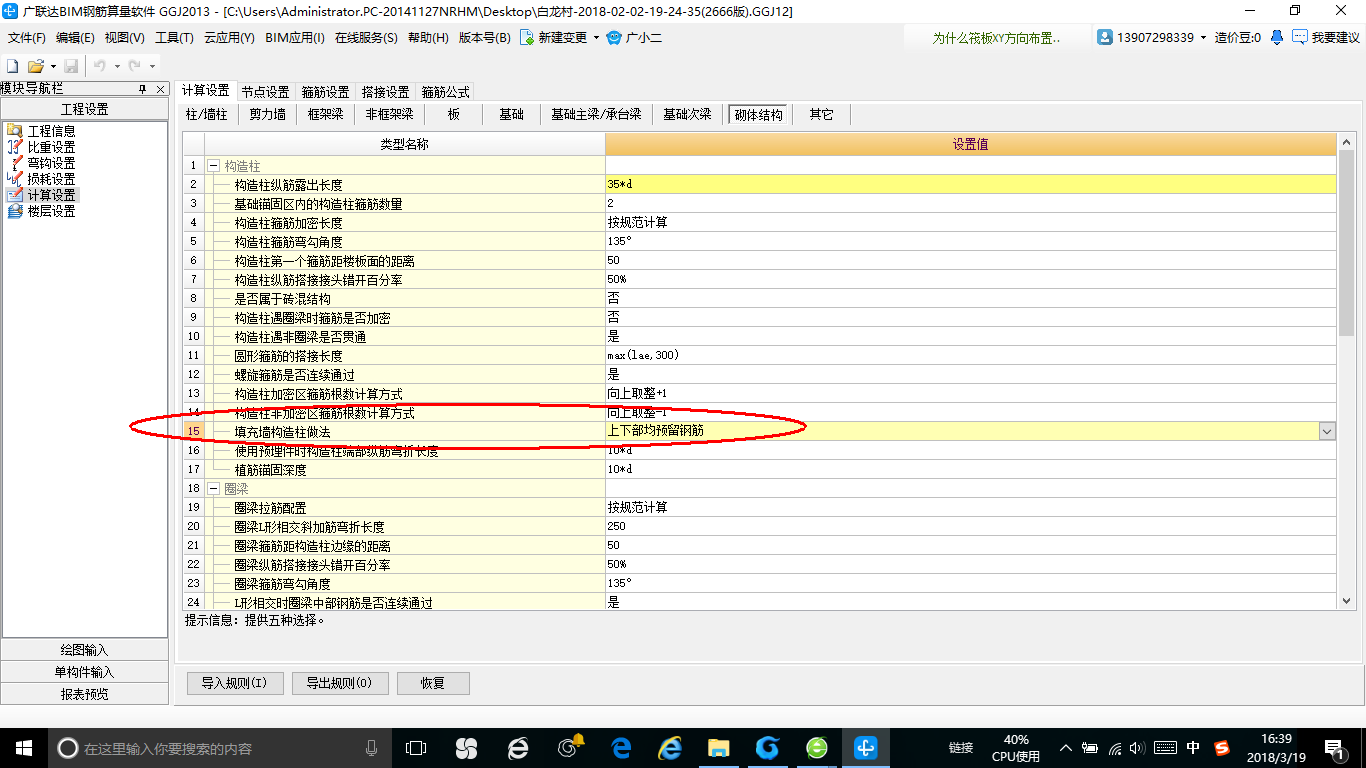Click the new file icon in toolbar
This screenshot has height=768, width=1366.
click(13, 66)
